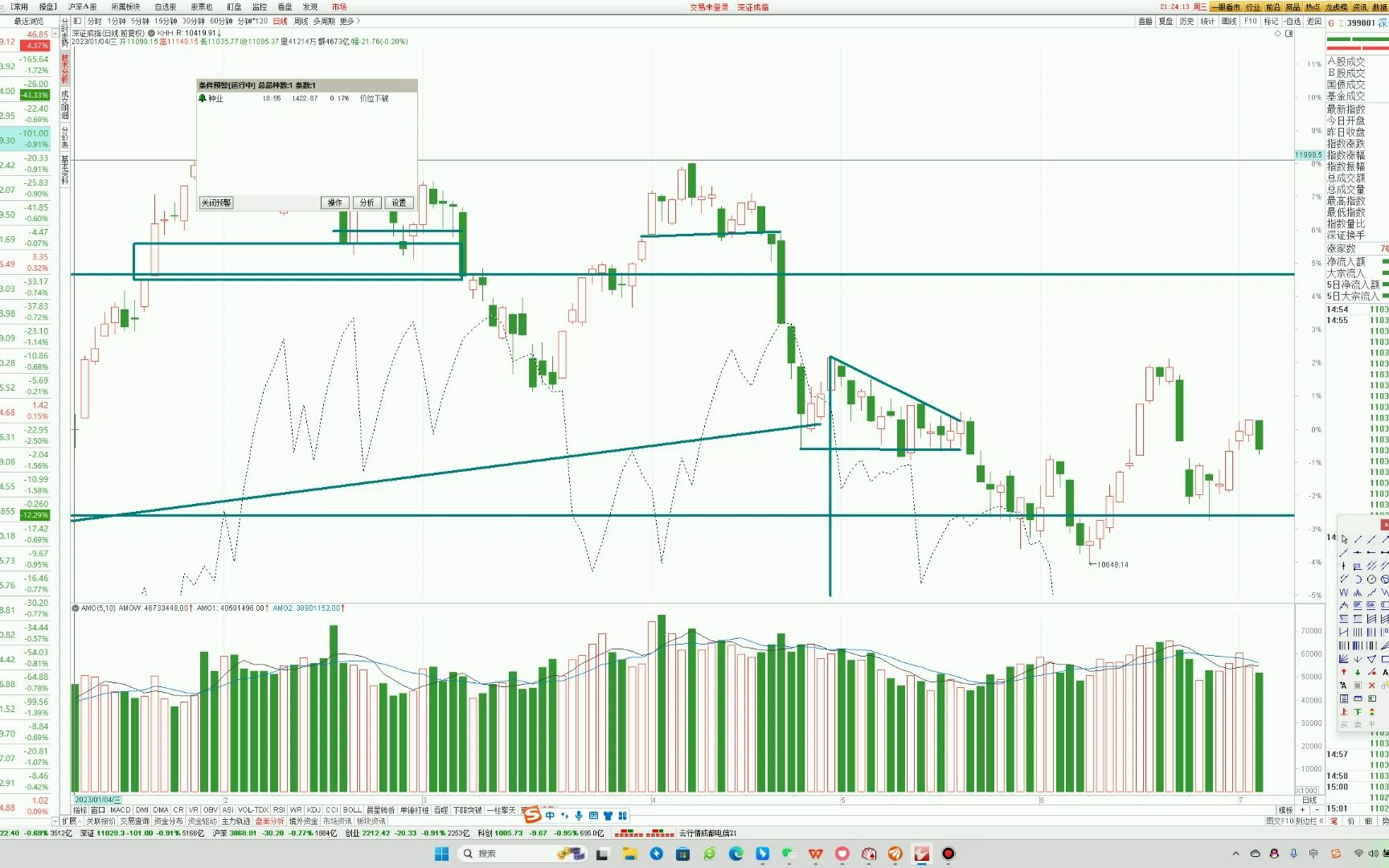This screenshot has width=1389, height=868.
Task: Open the F10 company info button
Action: (x=1251, y=21)
